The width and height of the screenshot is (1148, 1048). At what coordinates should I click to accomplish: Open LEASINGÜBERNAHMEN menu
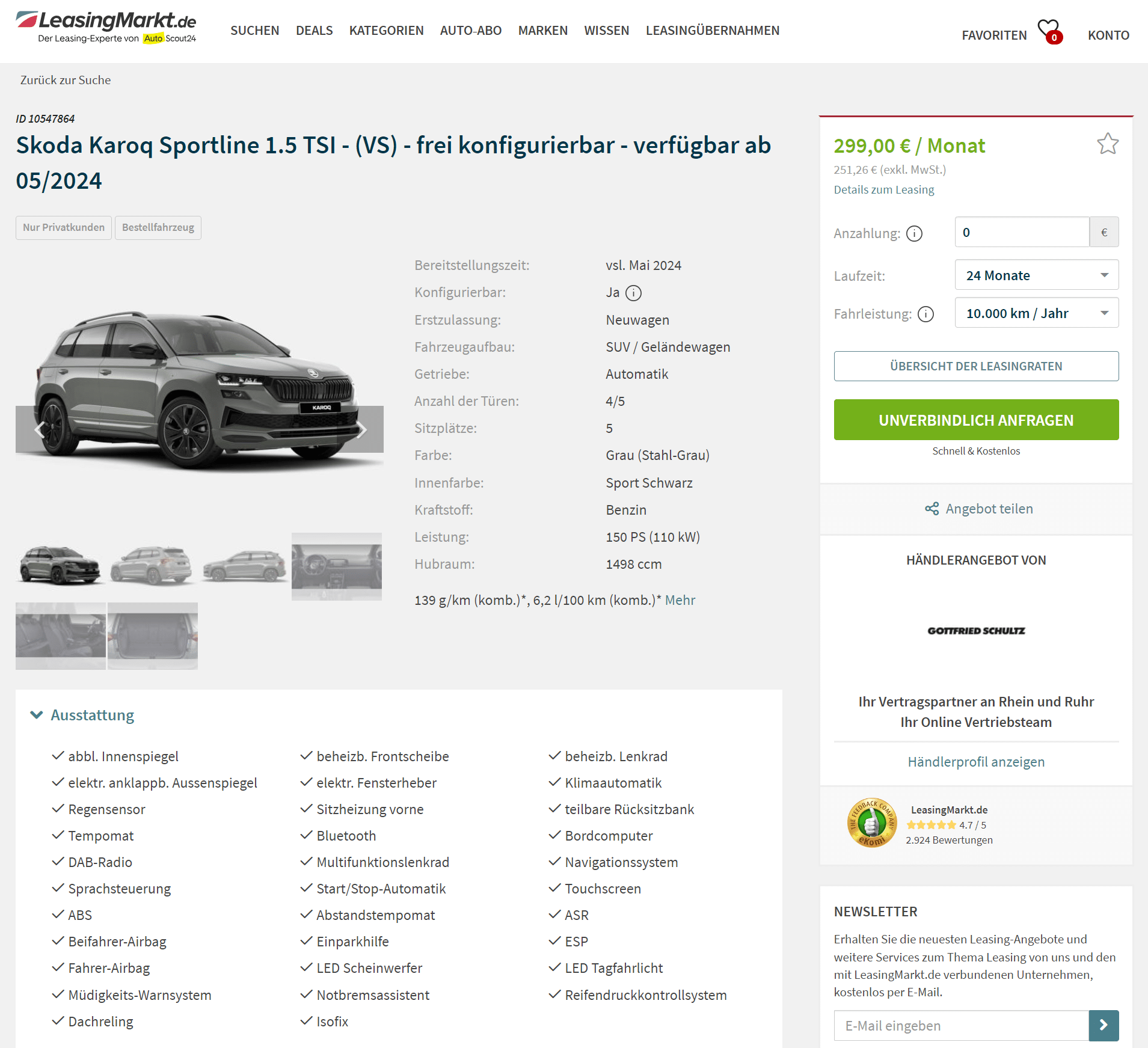(x=713, y=31)
